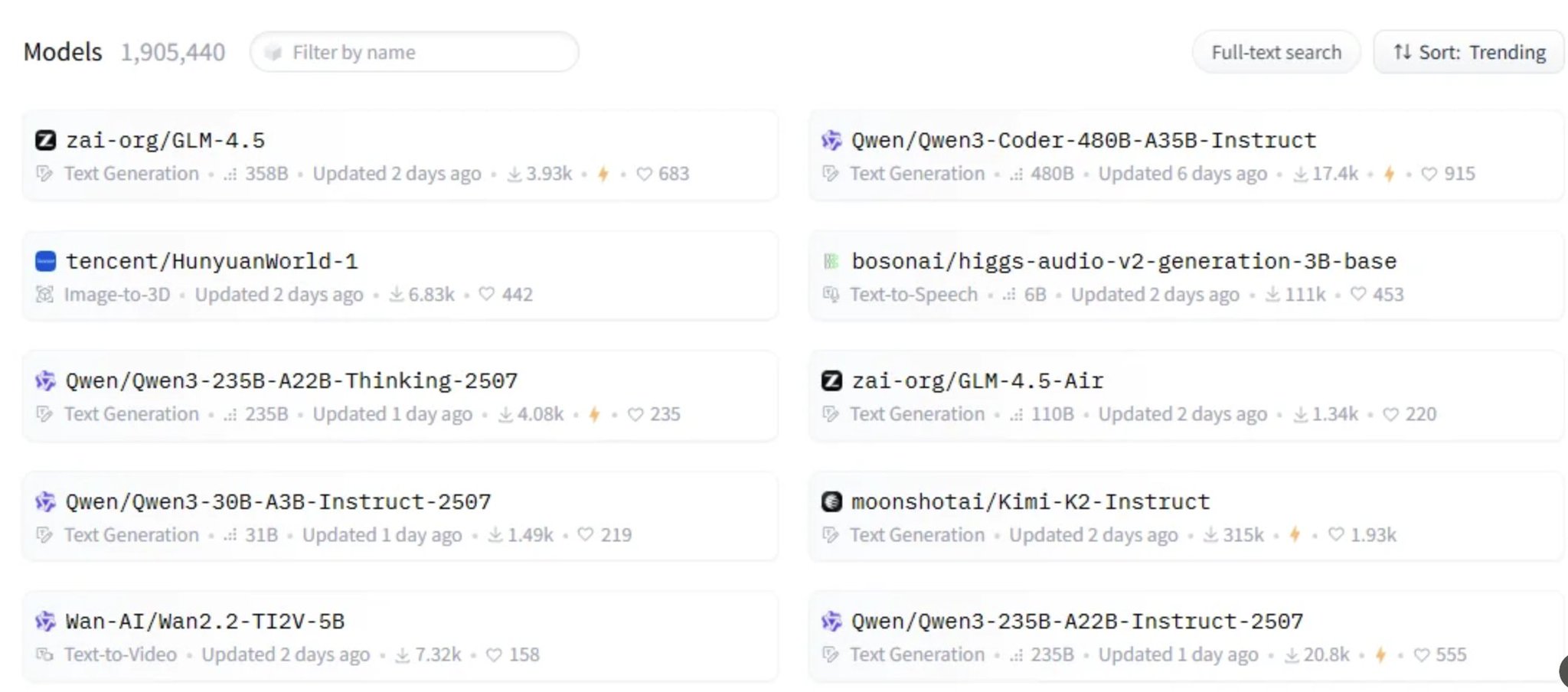Open bosonai/higgs-audio-v2-generation-3B-base
The image size is (1568, 692).
tap(1124, 262)
